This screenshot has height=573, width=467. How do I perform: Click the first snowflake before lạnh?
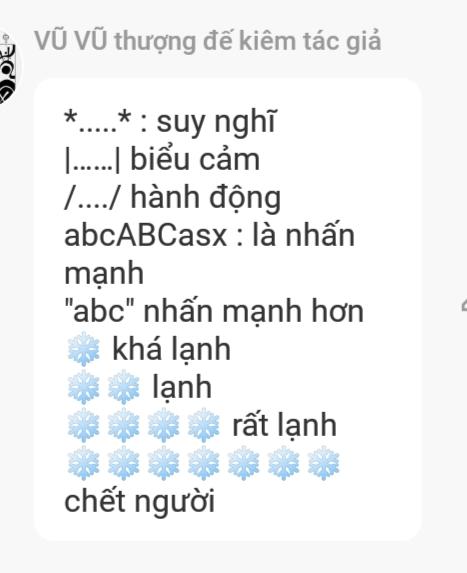pos(84,387)
